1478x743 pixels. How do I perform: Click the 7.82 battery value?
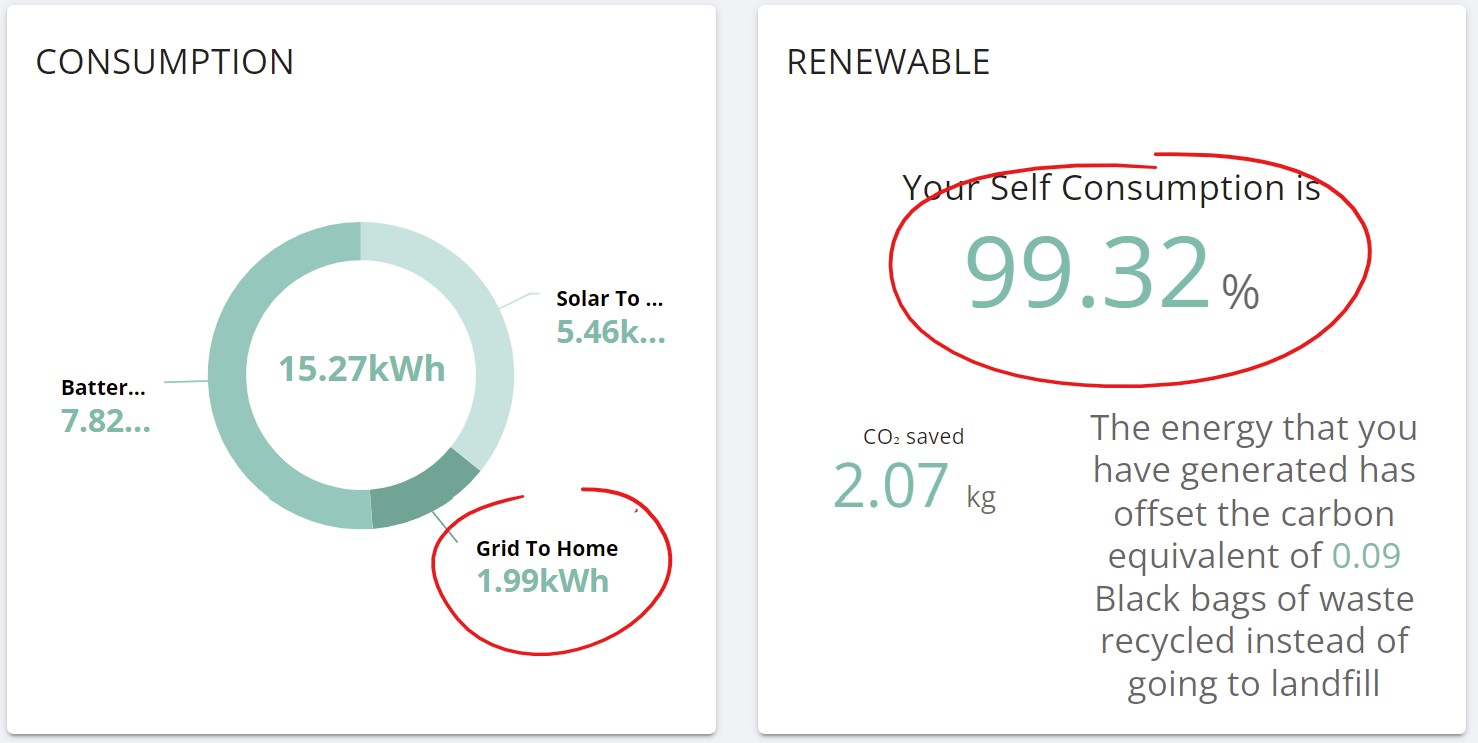click(106, 421)
